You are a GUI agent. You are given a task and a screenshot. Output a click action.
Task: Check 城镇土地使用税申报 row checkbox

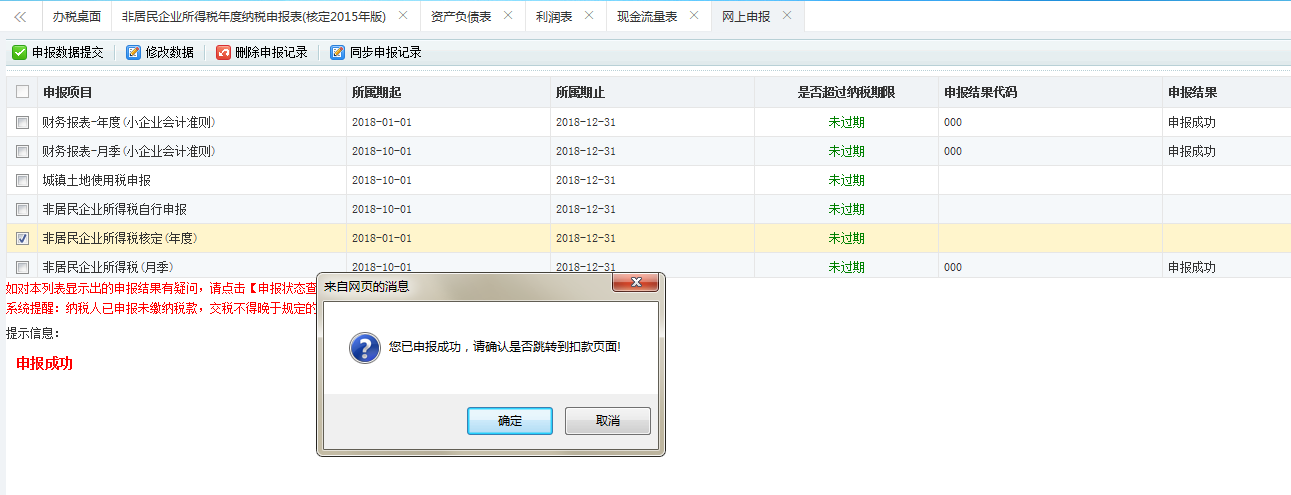(22, 180)
